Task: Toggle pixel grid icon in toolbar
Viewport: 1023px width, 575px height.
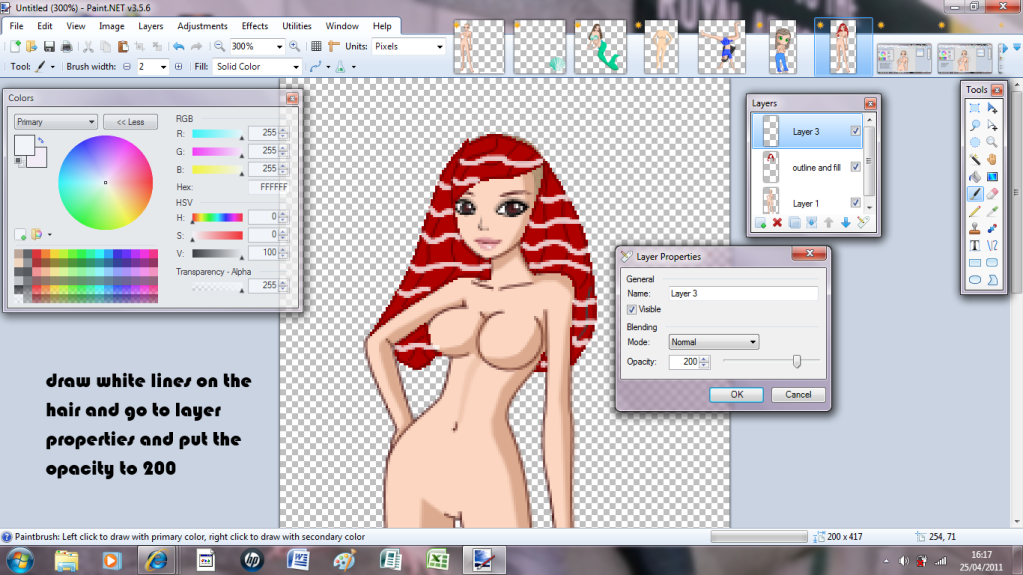Action: [316, 46]
